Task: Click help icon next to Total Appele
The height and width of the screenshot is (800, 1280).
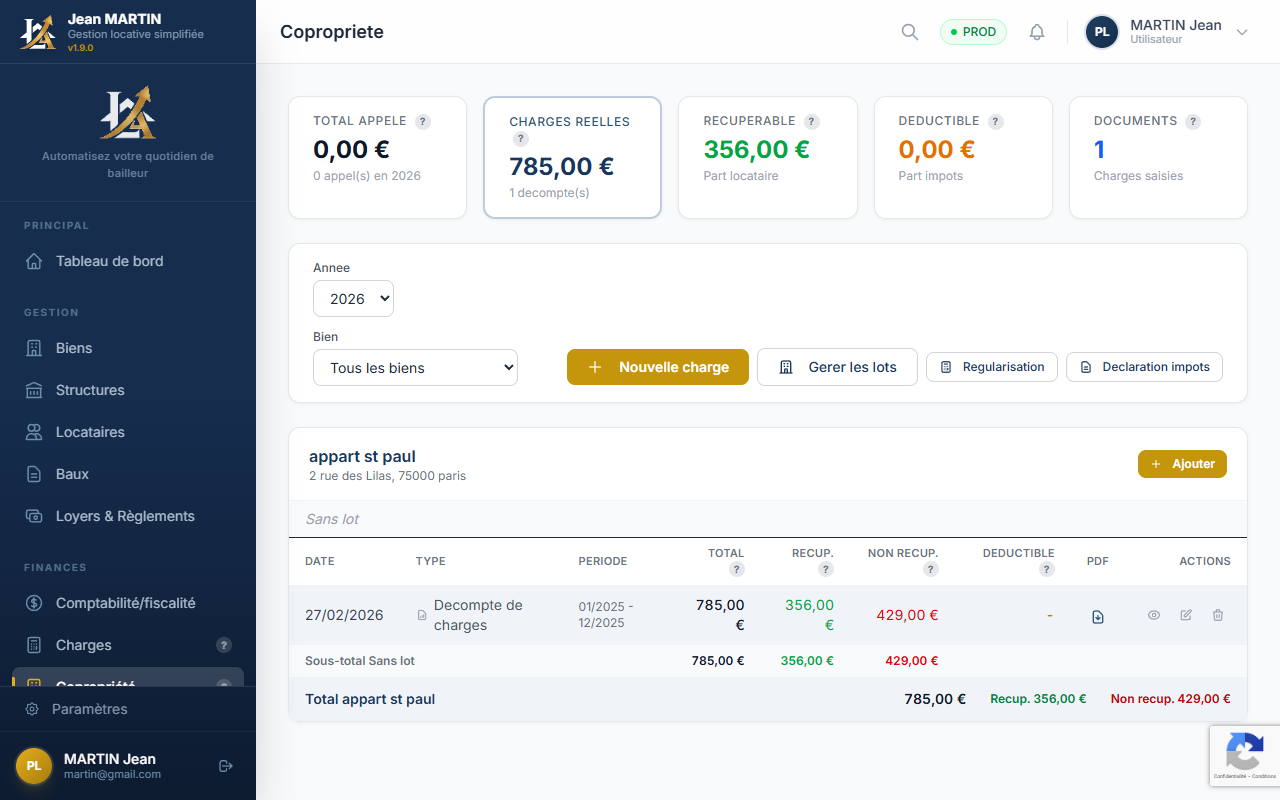Action: click(423, 122)
